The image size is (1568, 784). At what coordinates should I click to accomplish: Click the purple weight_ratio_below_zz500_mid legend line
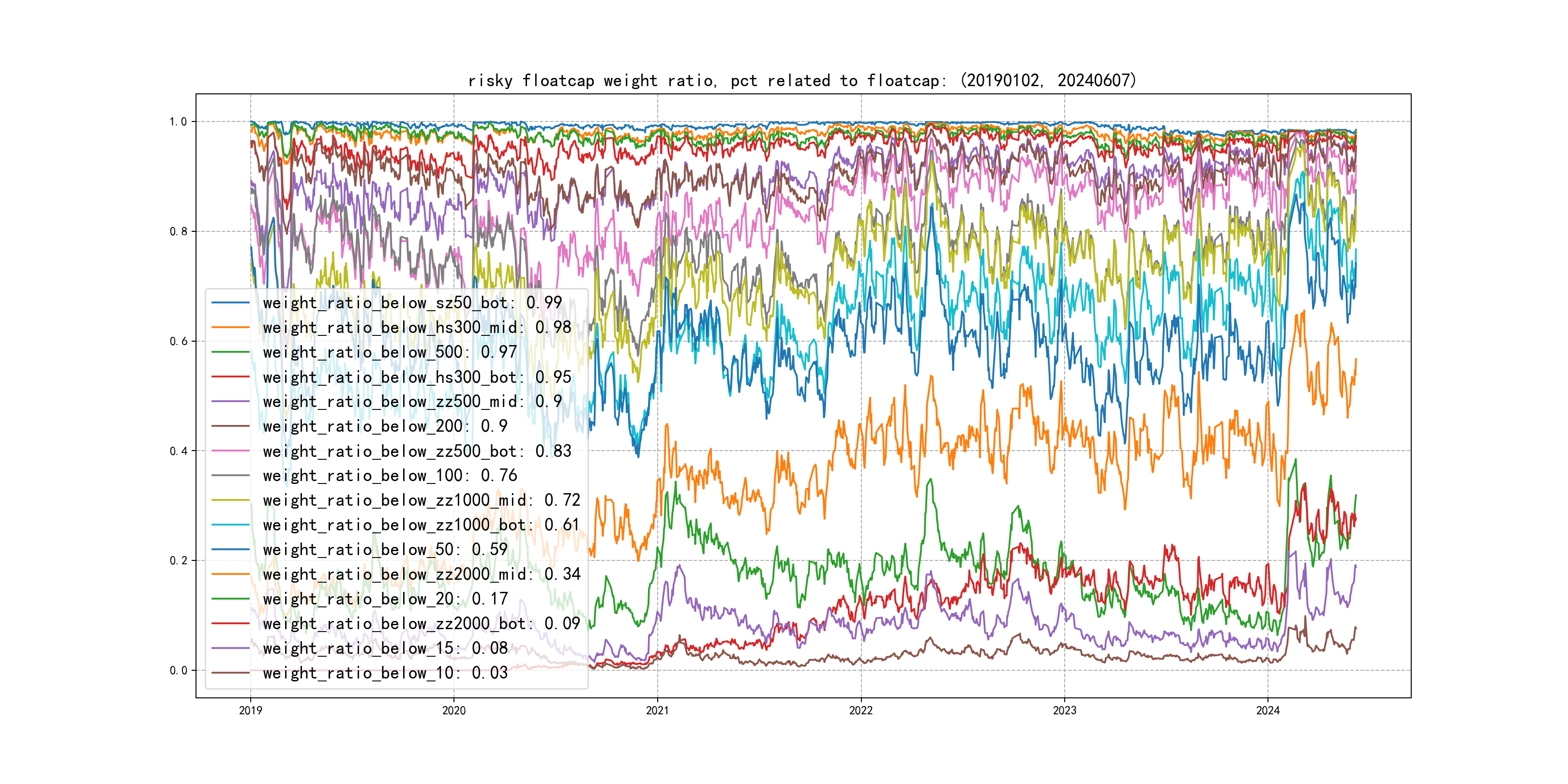231,402
